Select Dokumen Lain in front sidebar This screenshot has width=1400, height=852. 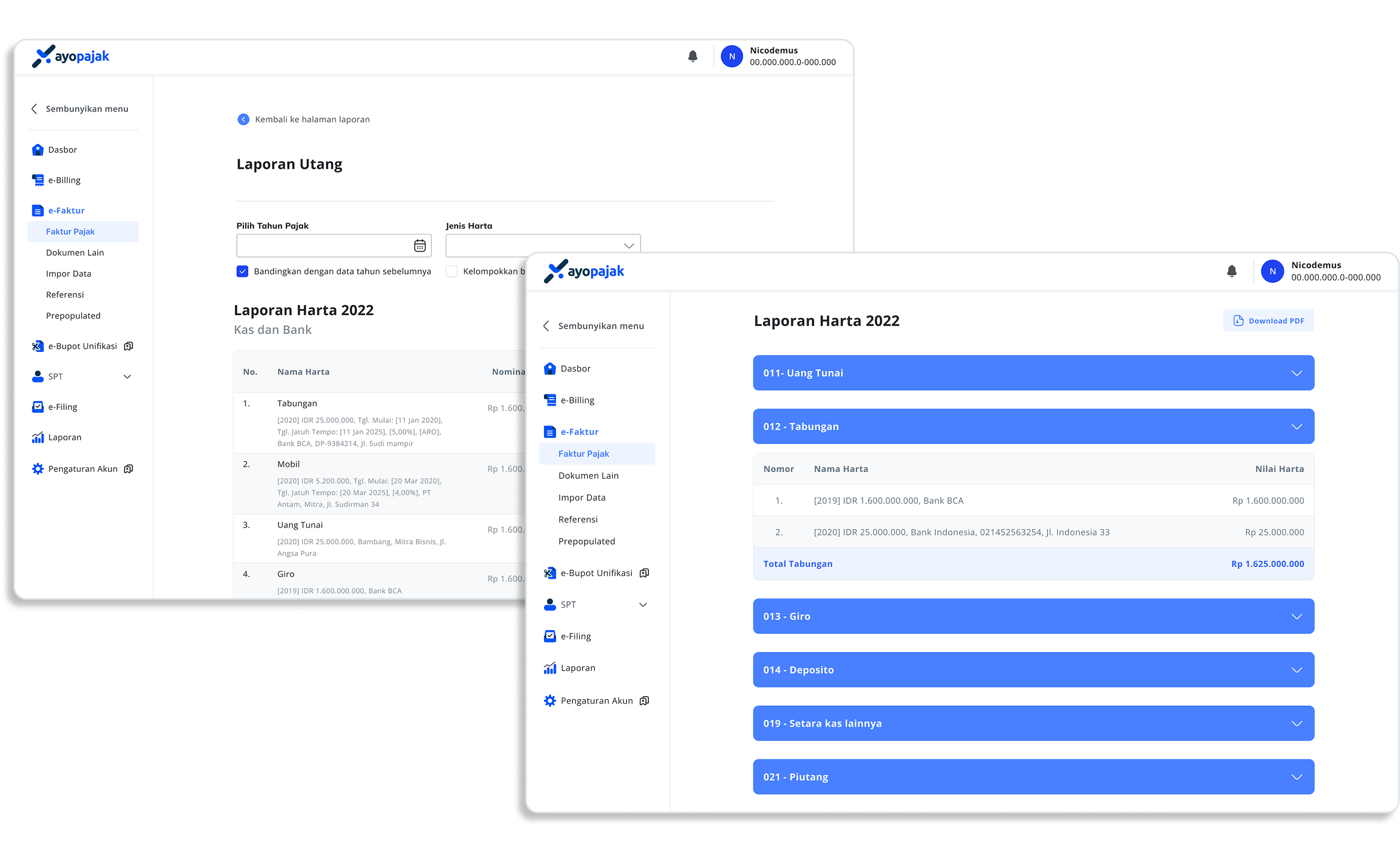coord(588,476)
